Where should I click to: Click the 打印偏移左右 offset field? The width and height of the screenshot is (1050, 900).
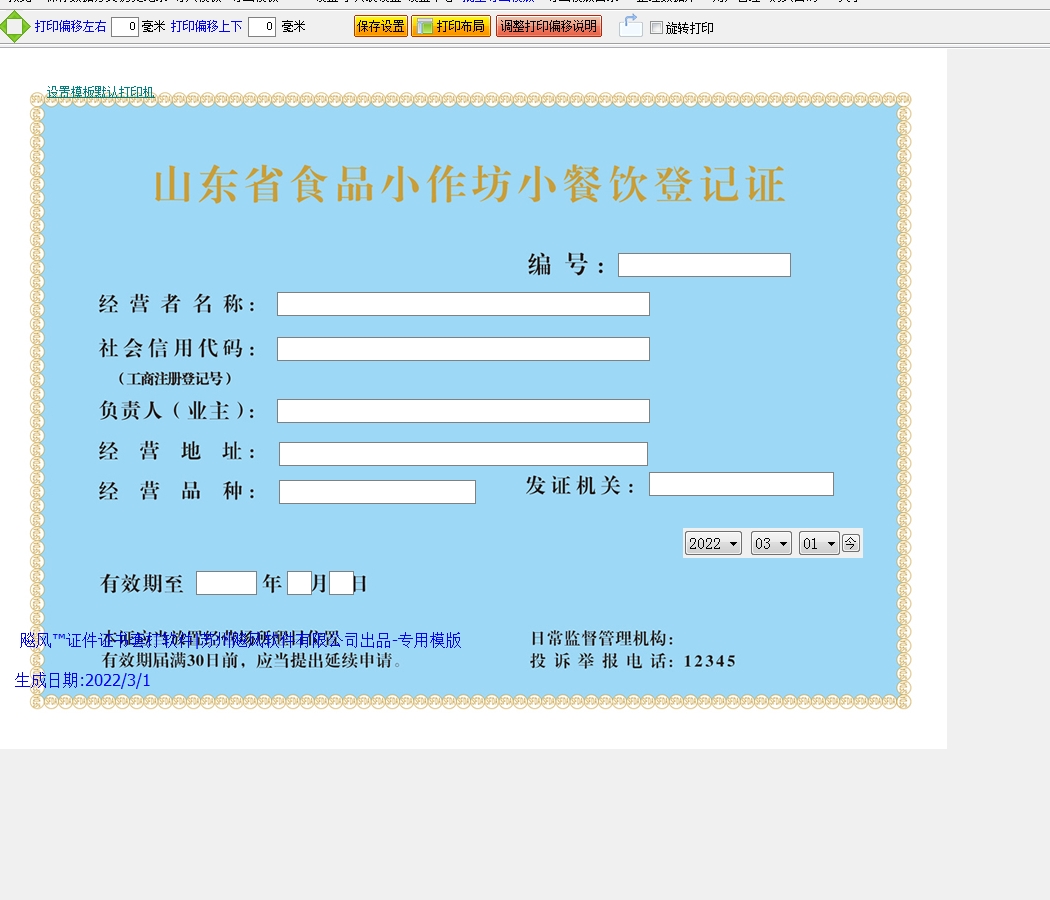[125, 27]
